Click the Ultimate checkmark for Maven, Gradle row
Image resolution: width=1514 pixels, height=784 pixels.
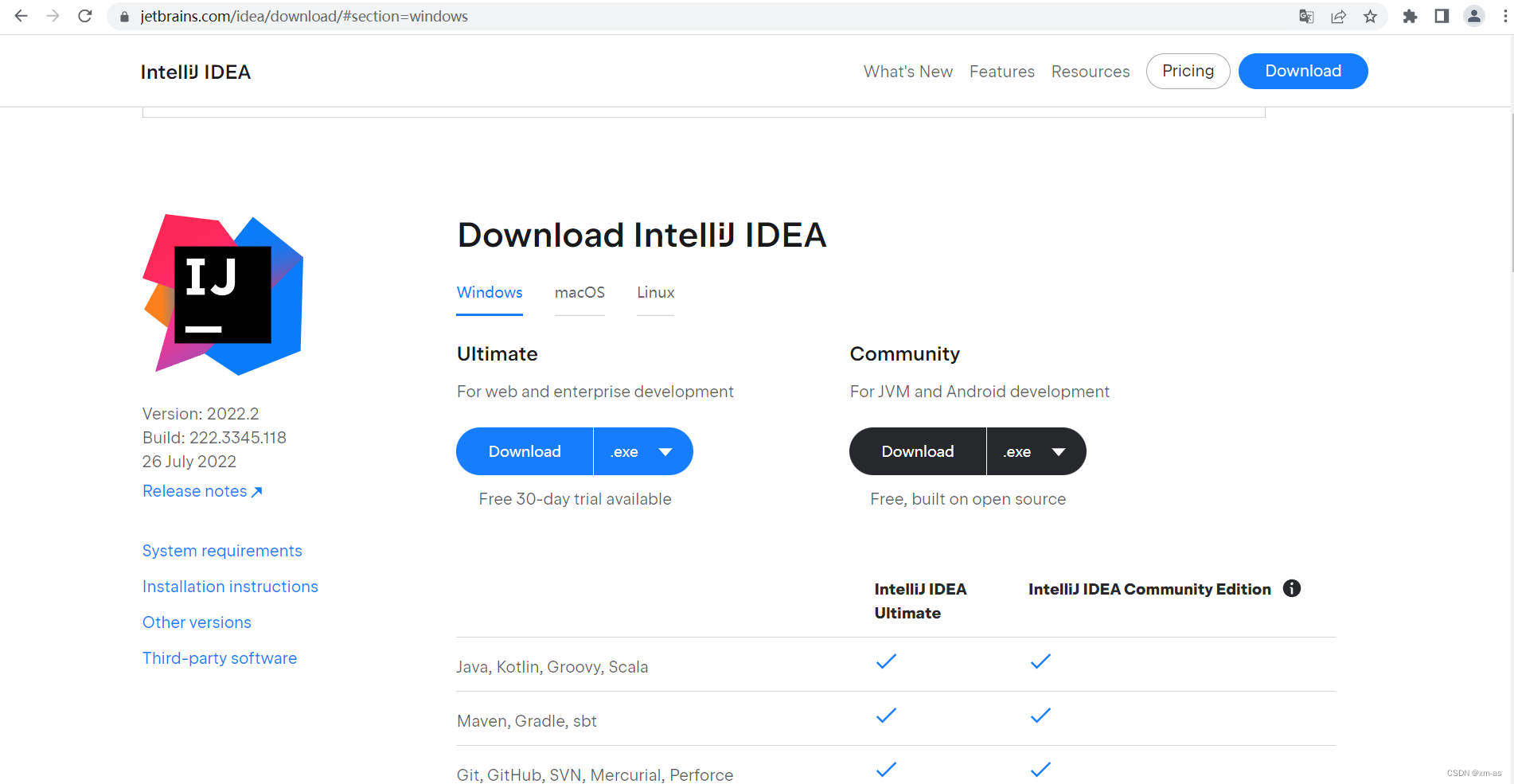coord(886,716)
